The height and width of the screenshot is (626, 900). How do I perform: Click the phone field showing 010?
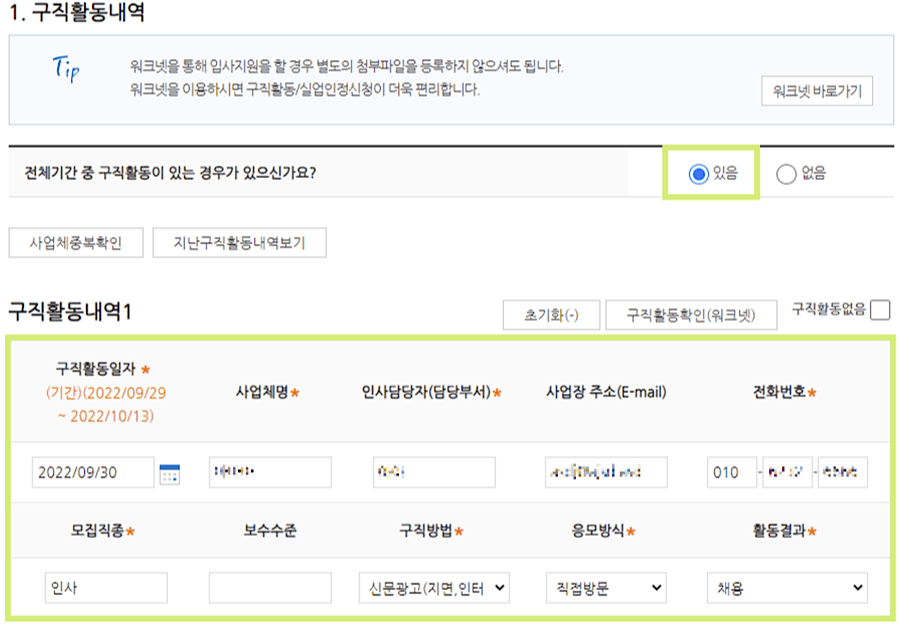pyautogui.click(x=731, y=472)
